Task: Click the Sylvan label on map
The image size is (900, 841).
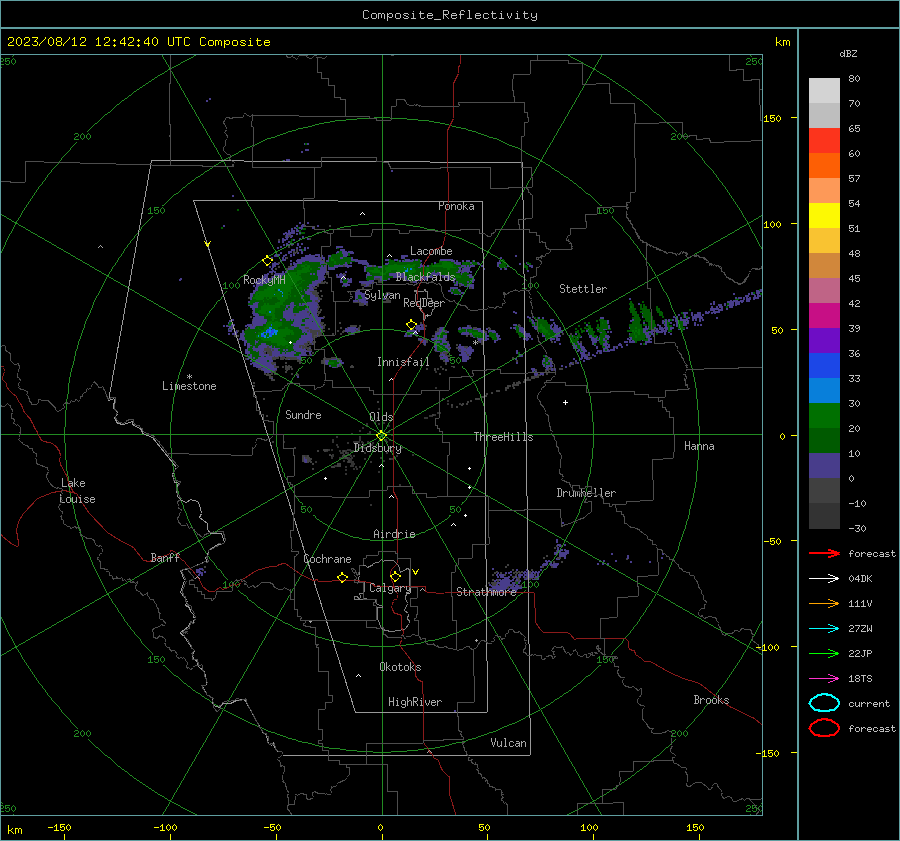Action: point(382,295)
